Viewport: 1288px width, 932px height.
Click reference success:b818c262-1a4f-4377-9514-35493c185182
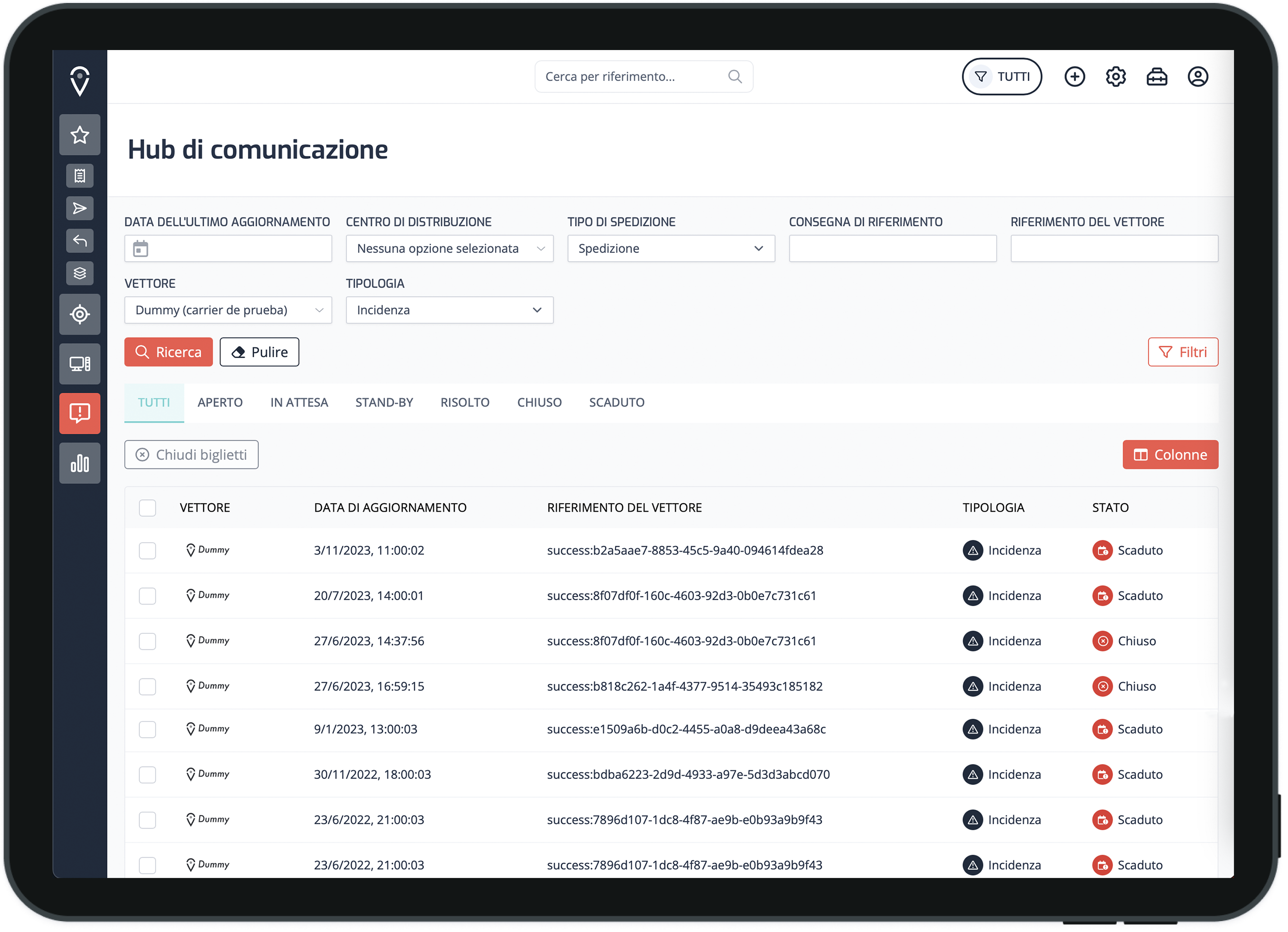(686, 687)
